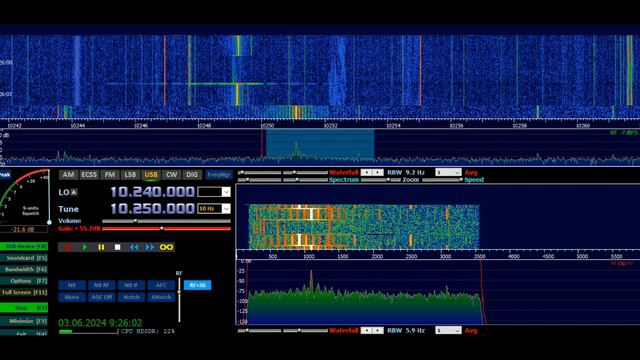Select AM demodulation mode
This screenshot has width=640, height=360.
click(68, 175)
